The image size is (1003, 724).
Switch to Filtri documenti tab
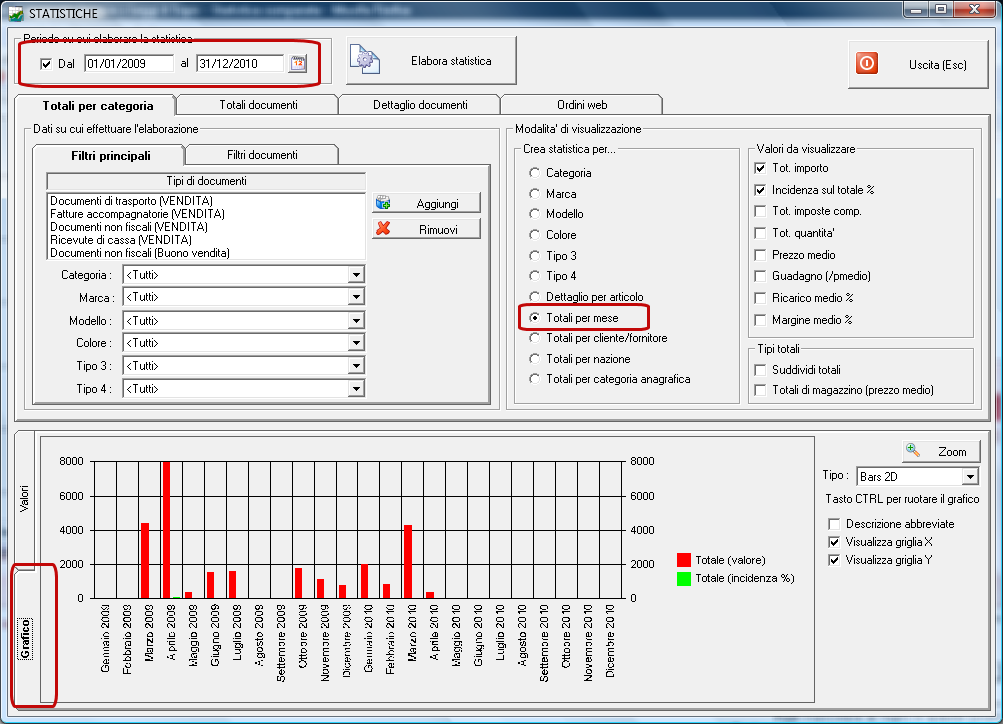click(262, 155)
